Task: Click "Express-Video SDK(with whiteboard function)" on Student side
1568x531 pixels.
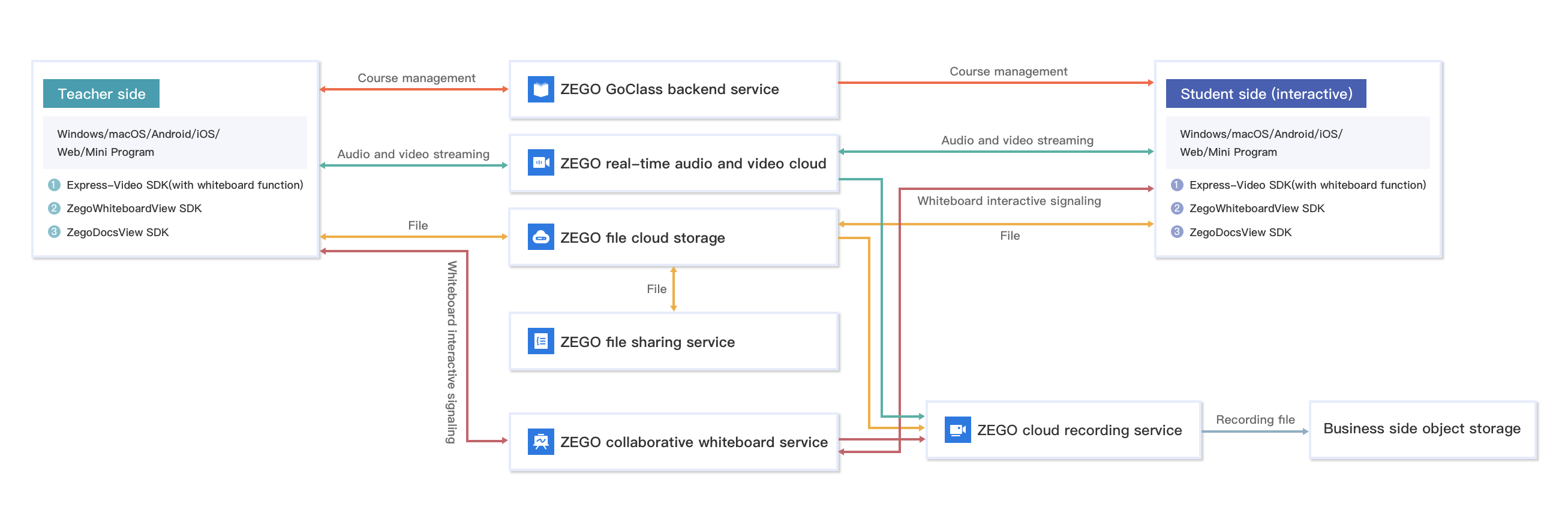Action: tap(1308, 185)
